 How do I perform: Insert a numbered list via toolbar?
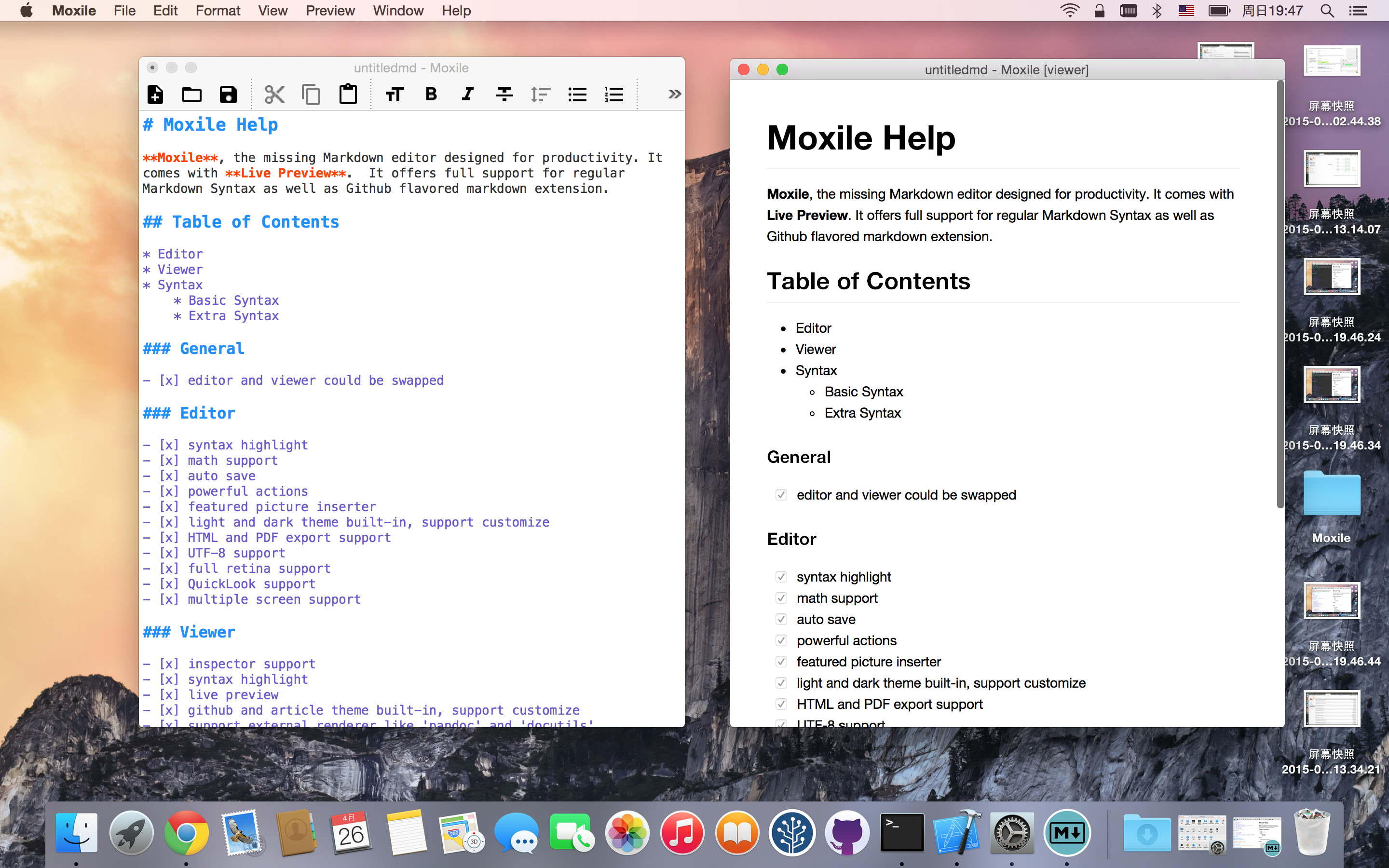coord(614,94)
